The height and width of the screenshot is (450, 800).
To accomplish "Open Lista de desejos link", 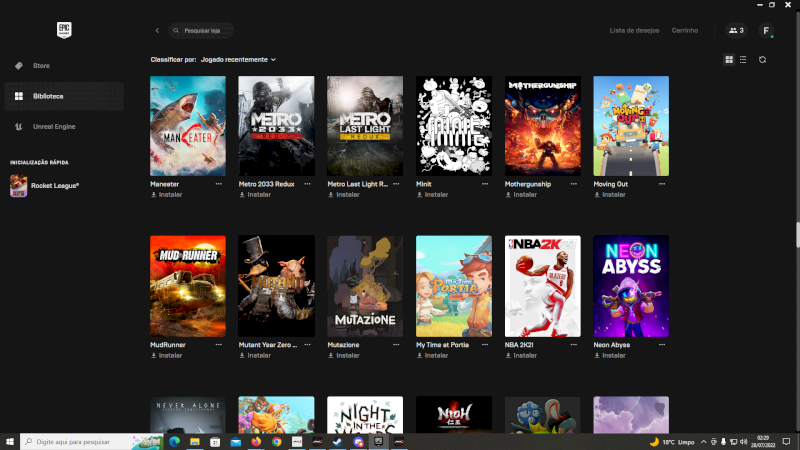I will pyautogui.click(x=634, y=31).
